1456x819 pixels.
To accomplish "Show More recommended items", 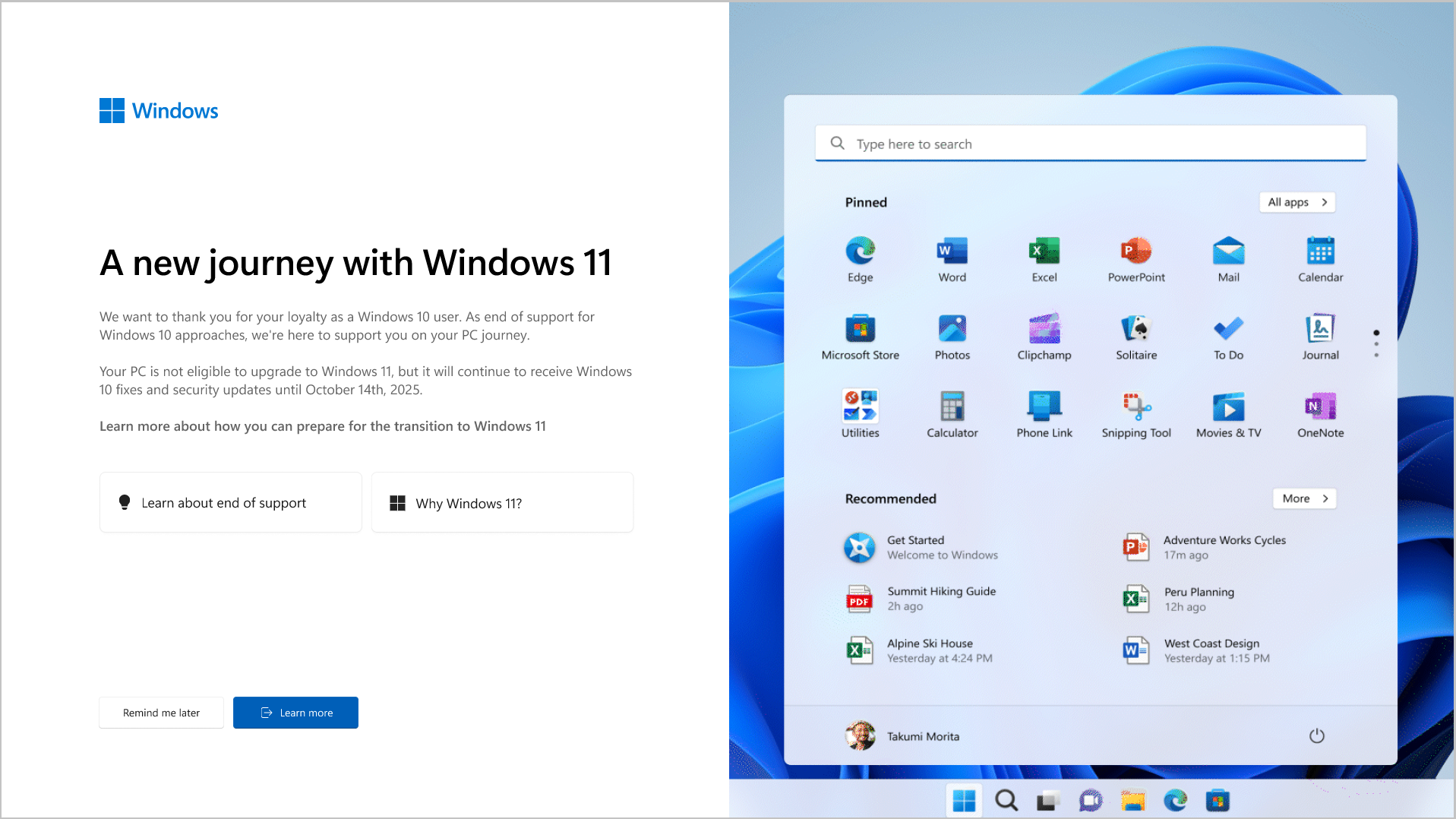I will coord(1303,498).
